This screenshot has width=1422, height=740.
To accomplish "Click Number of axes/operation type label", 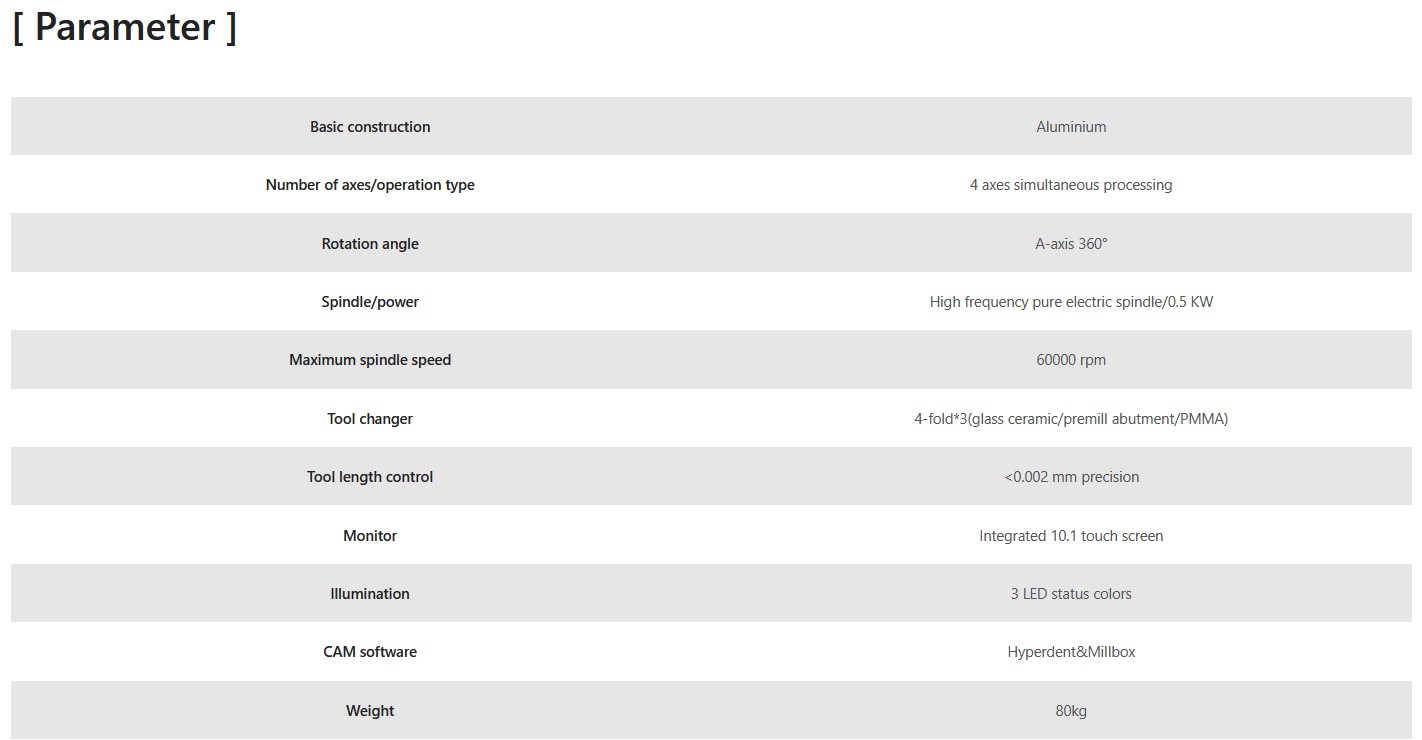I will (370, 185).
